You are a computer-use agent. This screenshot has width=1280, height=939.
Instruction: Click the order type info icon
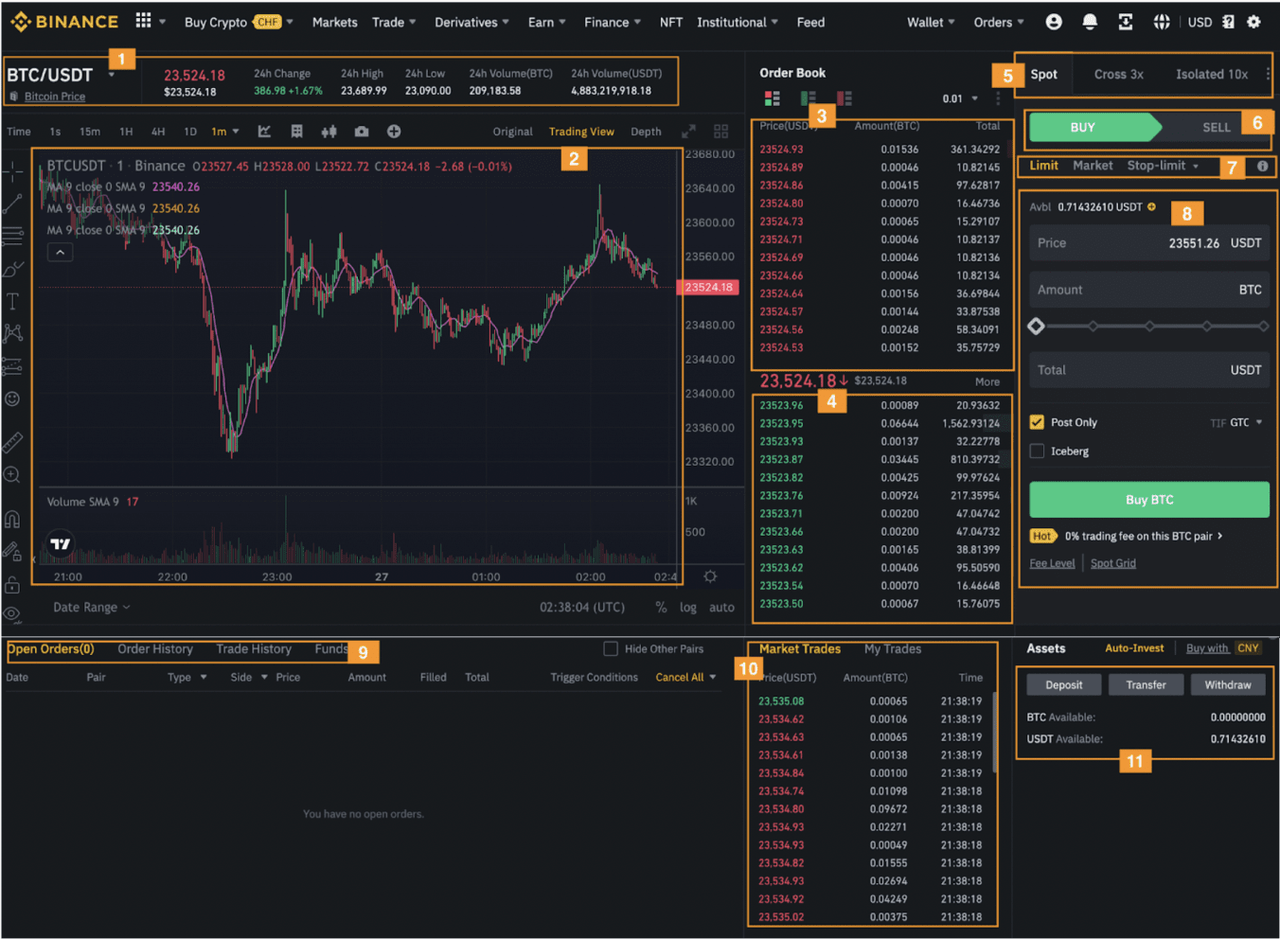1262,166
